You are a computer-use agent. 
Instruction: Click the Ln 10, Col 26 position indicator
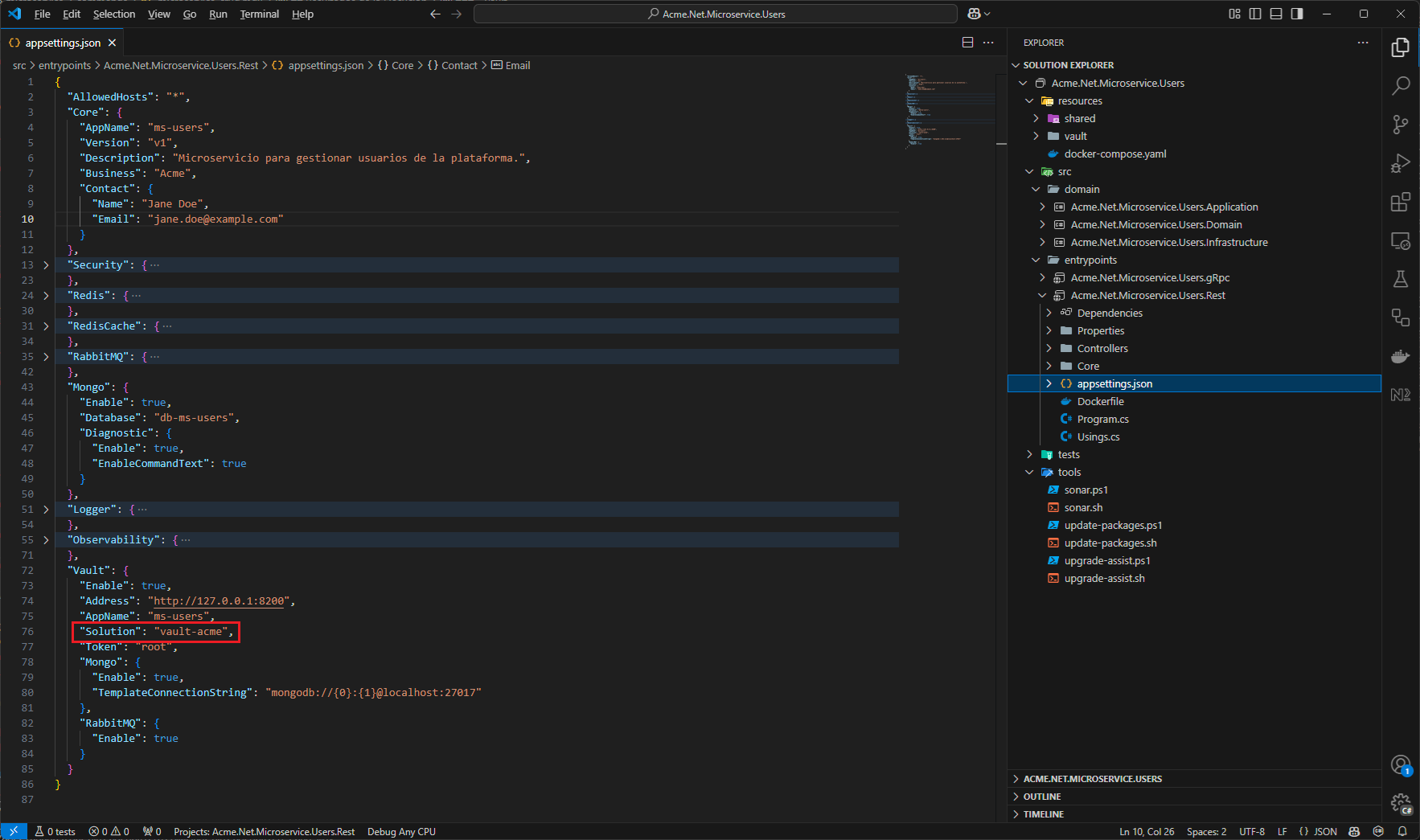coord(1147,831)
